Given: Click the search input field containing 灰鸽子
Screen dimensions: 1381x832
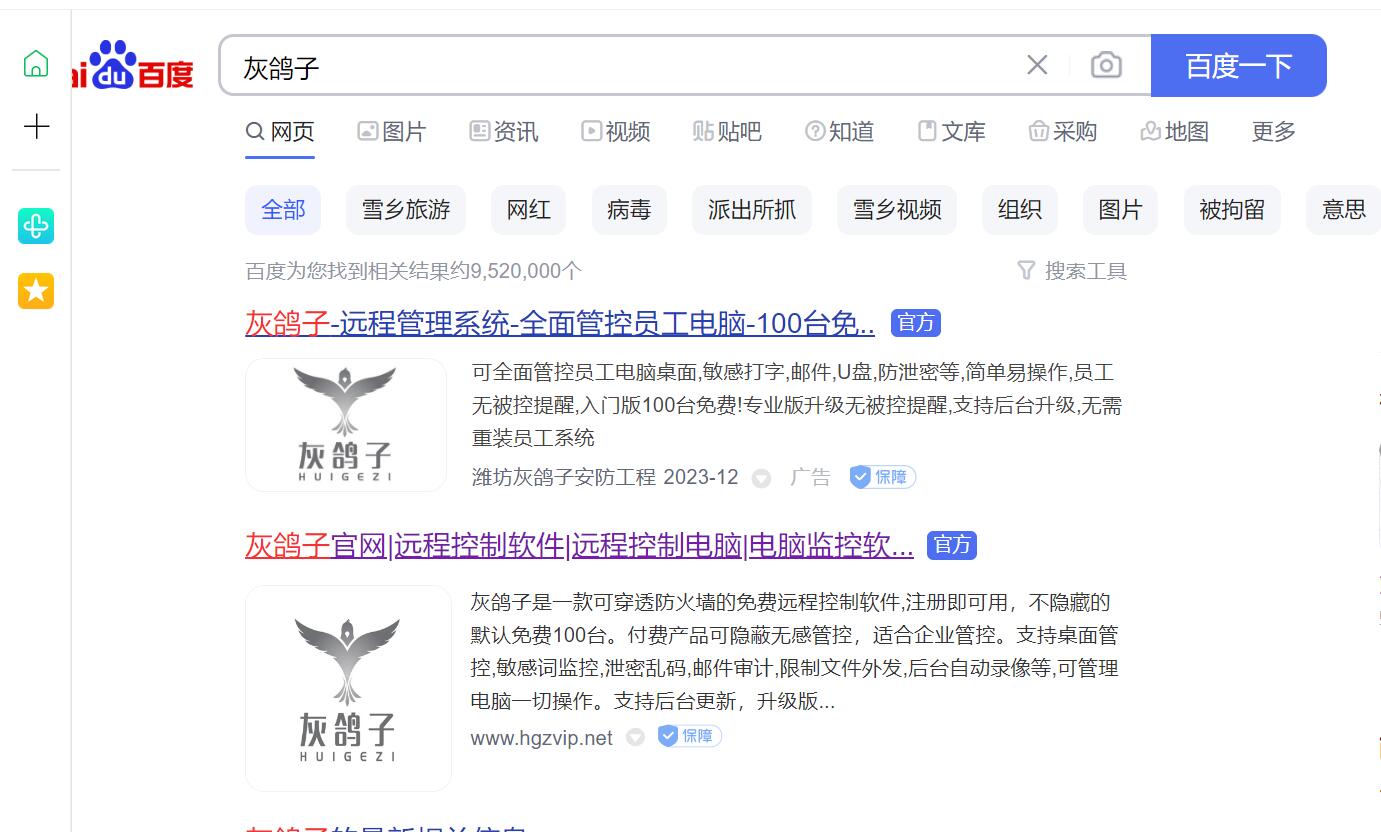Looking at the screenshot, I should pyautogui.click(x=620, y=66).
